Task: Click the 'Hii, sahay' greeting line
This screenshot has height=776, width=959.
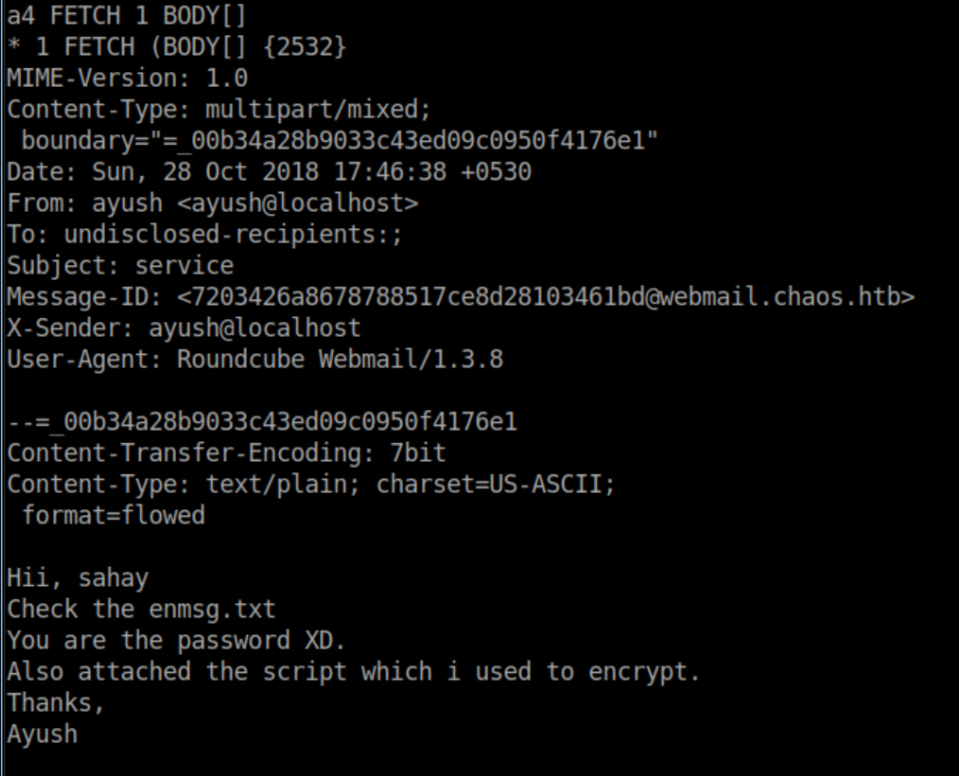Action: [78, 577]
